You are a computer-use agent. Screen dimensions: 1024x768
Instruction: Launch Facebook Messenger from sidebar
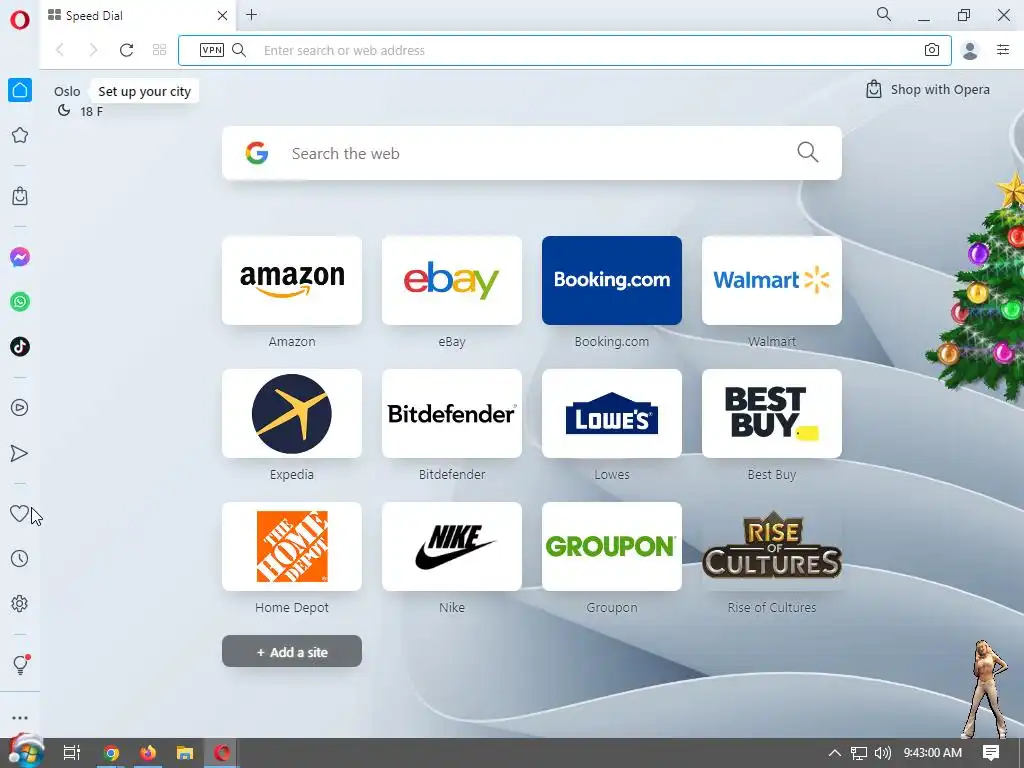point(20,257)
